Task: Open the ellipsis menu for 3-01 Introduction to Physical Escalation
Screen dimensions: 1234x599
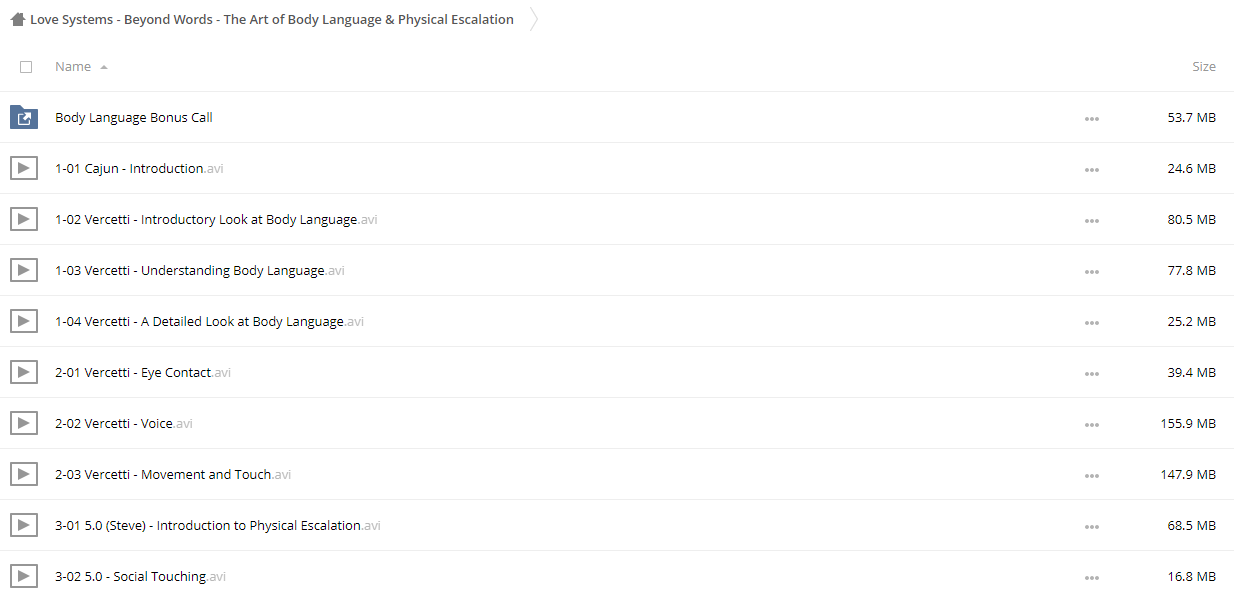Action: tap(1091, 526)
